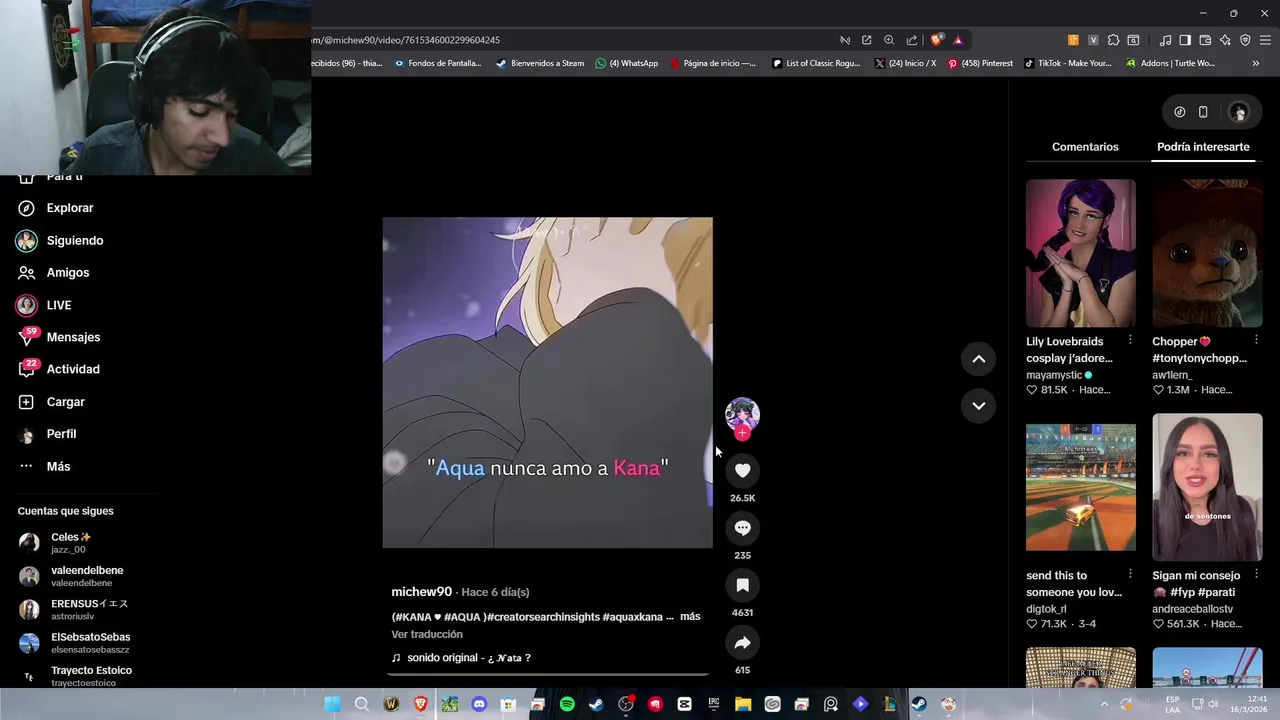
Task: Go to next video with the down arrow
Action: (x=978, y=405)
